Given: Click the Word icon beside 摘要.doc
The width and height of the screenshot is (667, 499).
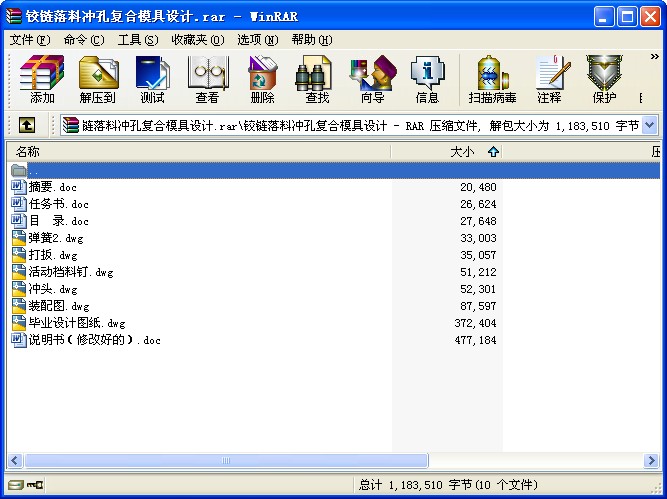Looking at the screenshot, I should (19, 187).
